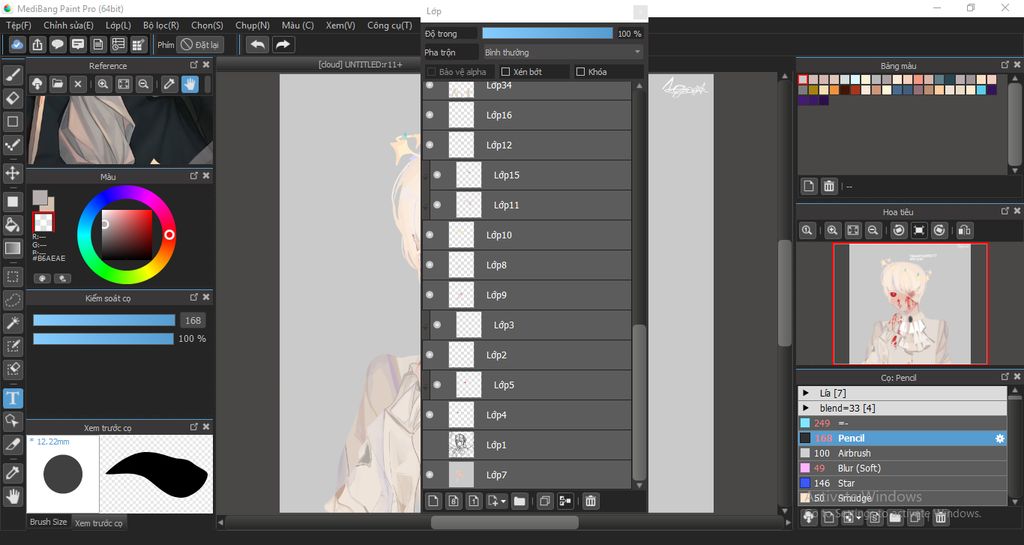The height and width of the screenshot is (545, 1024).
Task: Select the Eraser tool
Action: [12, 99]
